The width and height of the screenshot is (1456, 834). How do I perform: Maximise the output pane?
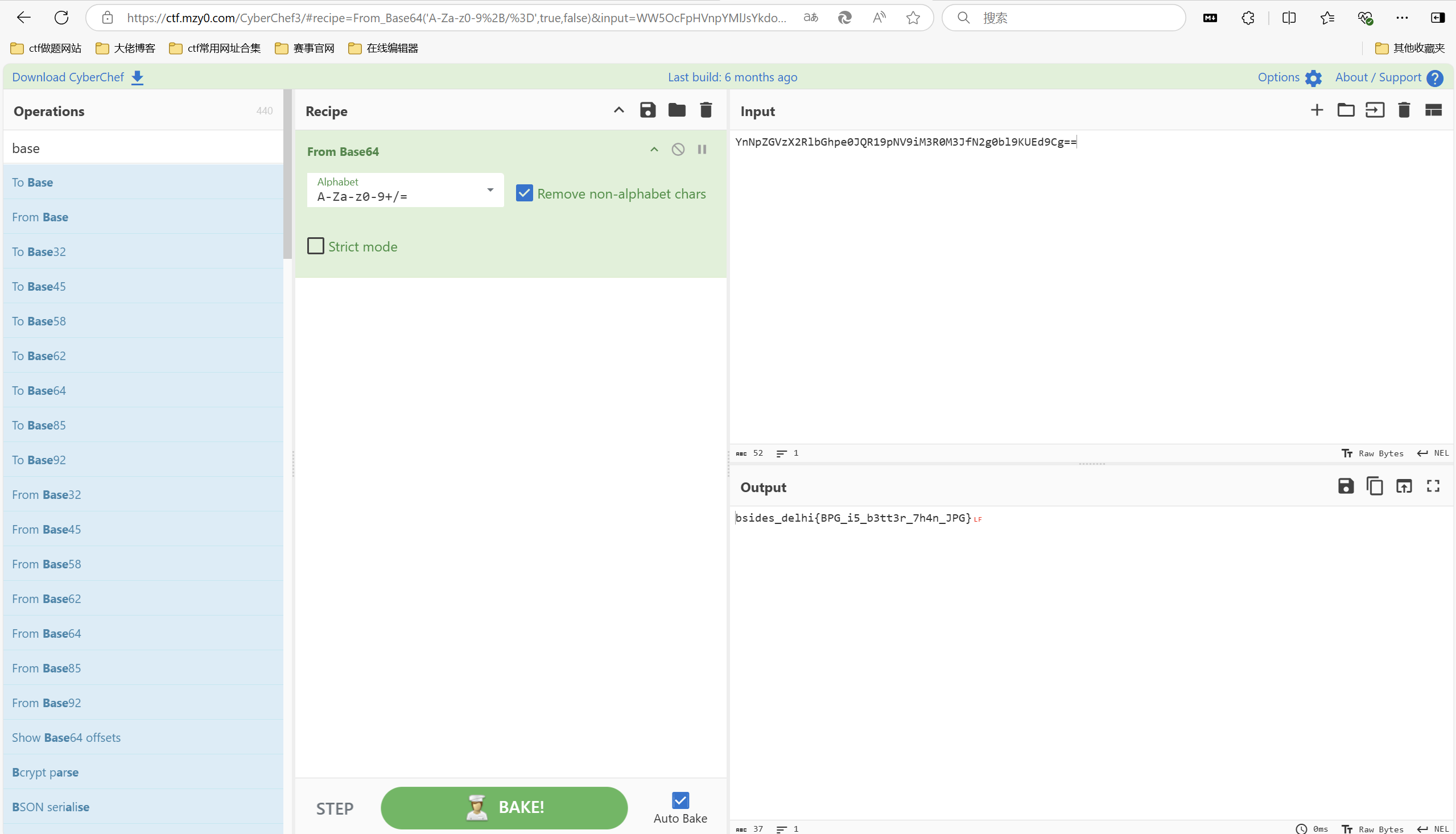(1433, 486)
